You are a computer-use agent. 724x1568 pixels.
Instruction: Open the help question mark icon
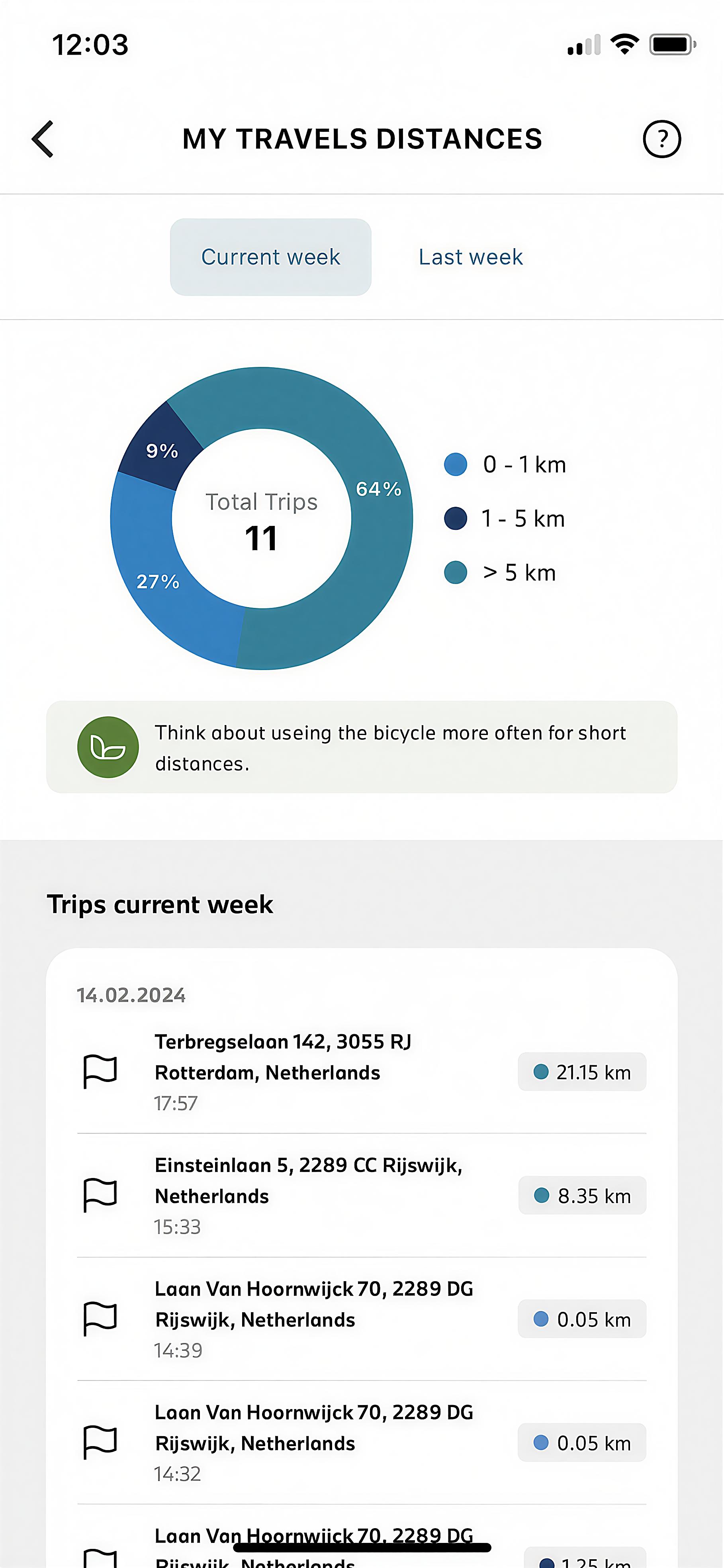(x=661, y=139)
